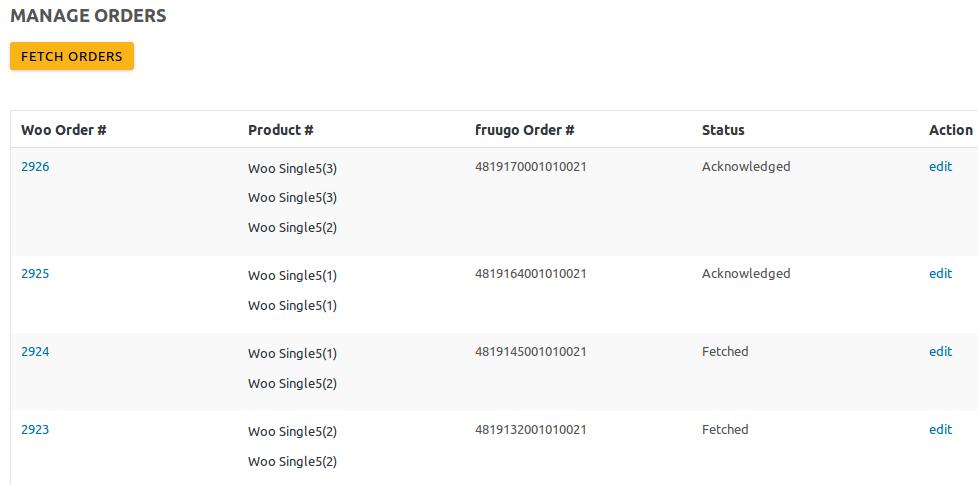The image size is (978, 485).
Task: Click the Status column header
Action: click(x=723, y=130)
